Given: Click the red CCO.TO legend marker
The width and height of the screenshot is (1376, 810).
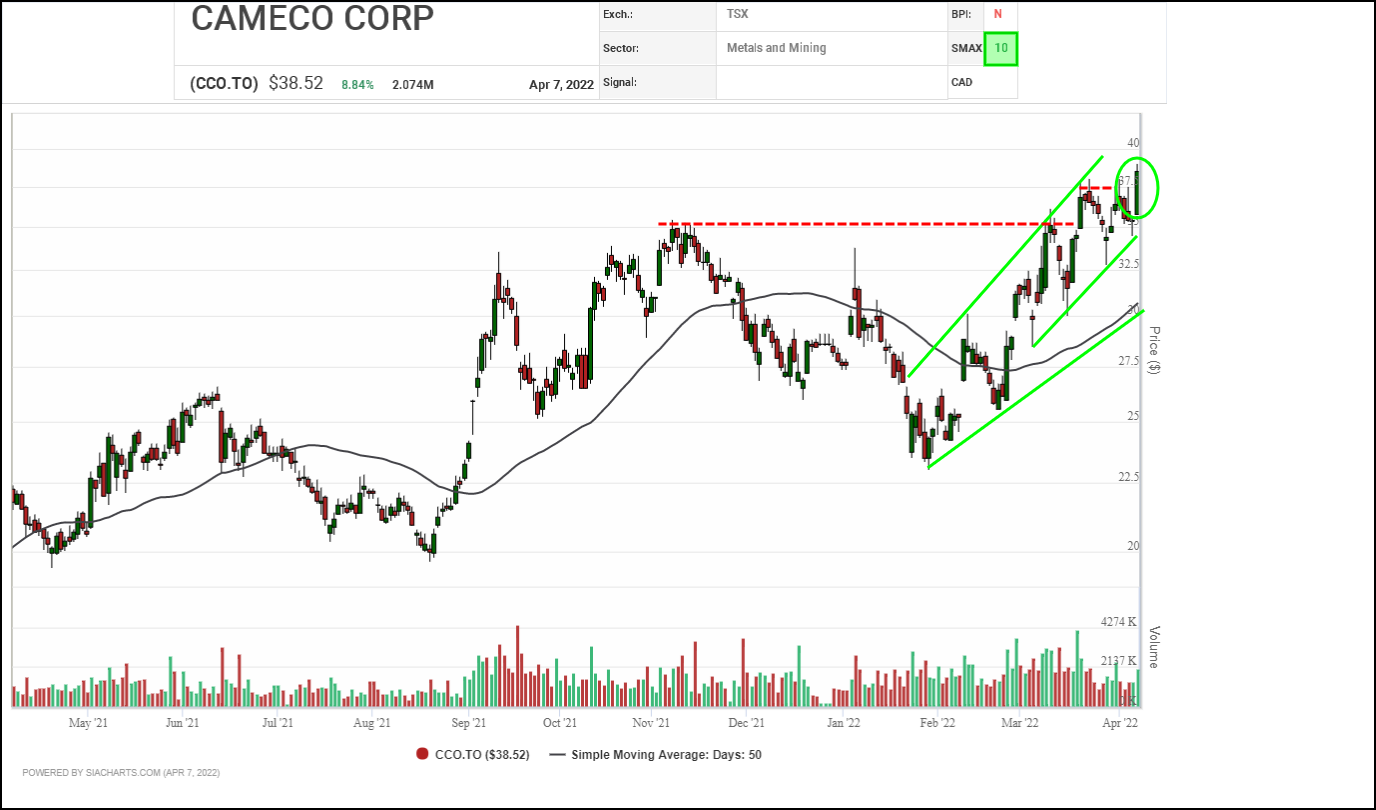Looking at the screenshot, I should click(x=423, y=754).
